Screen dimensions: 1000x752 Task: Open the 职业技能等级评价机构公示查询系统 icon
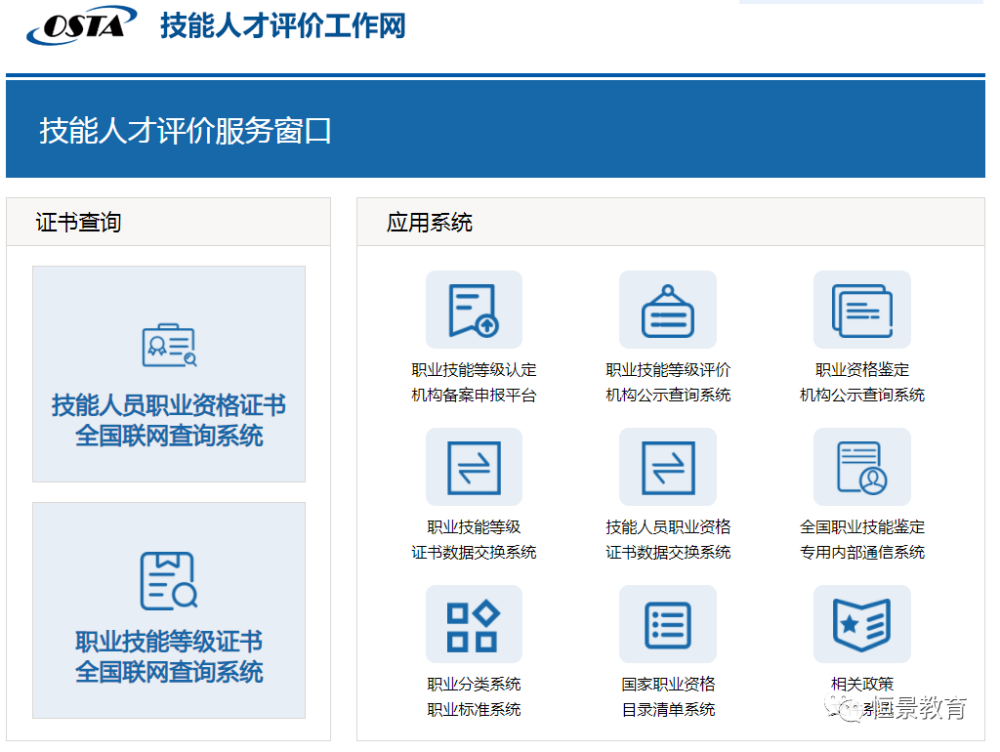point(668,309)
